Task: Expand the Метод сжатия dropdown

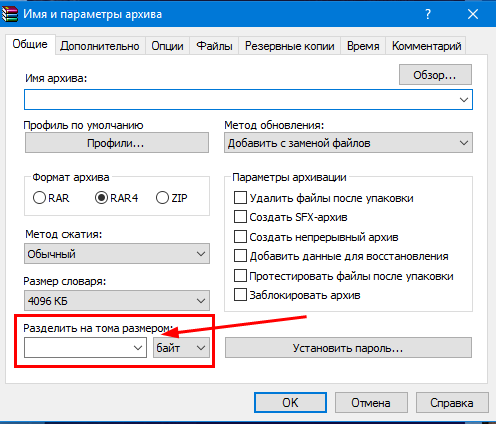Action: pyautogui.click(x=117, y=254)
